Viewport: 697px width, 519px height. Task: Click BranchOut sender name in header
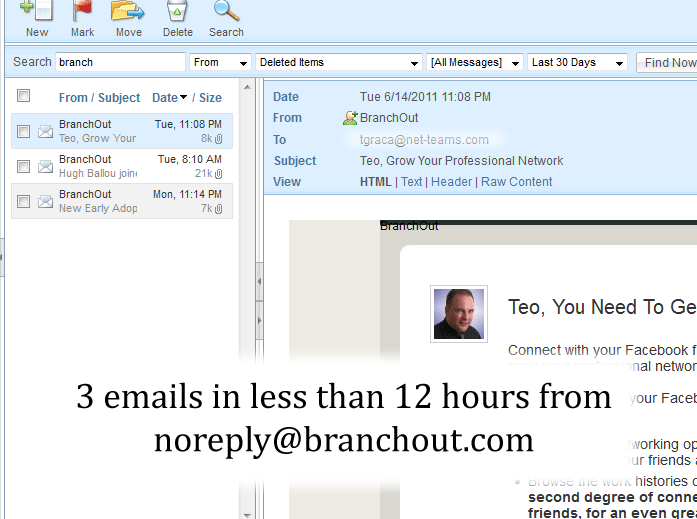(x=389, y=118)
